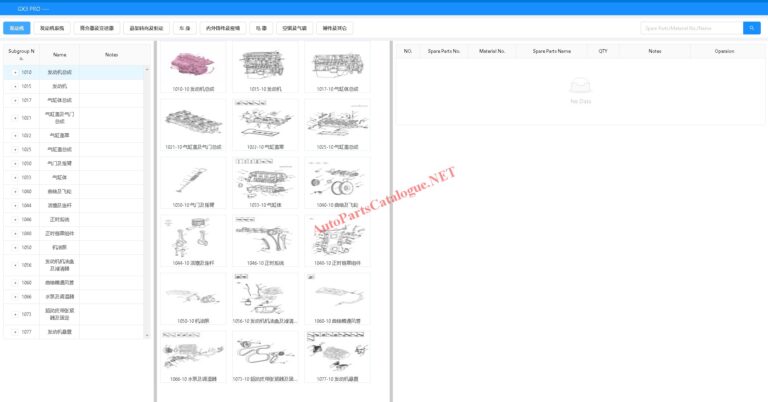This screenshot has width=768, height=402.
Task: Select the highlighted first blue category tab
Action: (x=17, y=28)
